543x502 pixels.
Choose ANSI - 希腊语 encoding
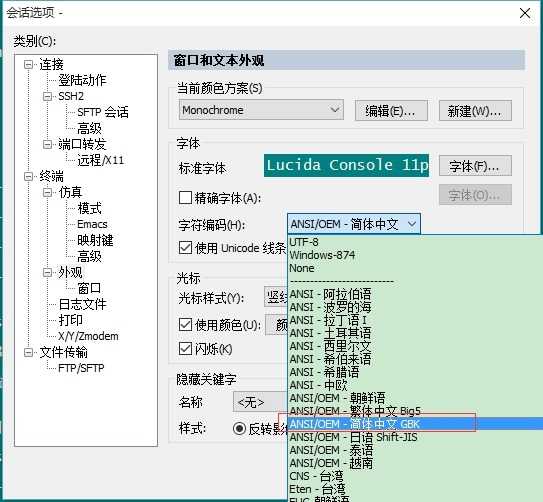pos(415,373)
